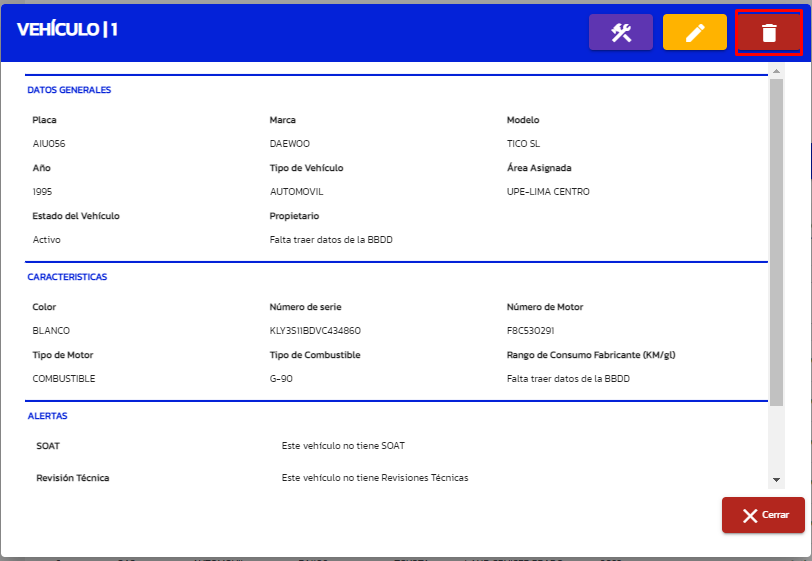
Task: Click the scrollbar down arrow
Action: tap(777, 480)
